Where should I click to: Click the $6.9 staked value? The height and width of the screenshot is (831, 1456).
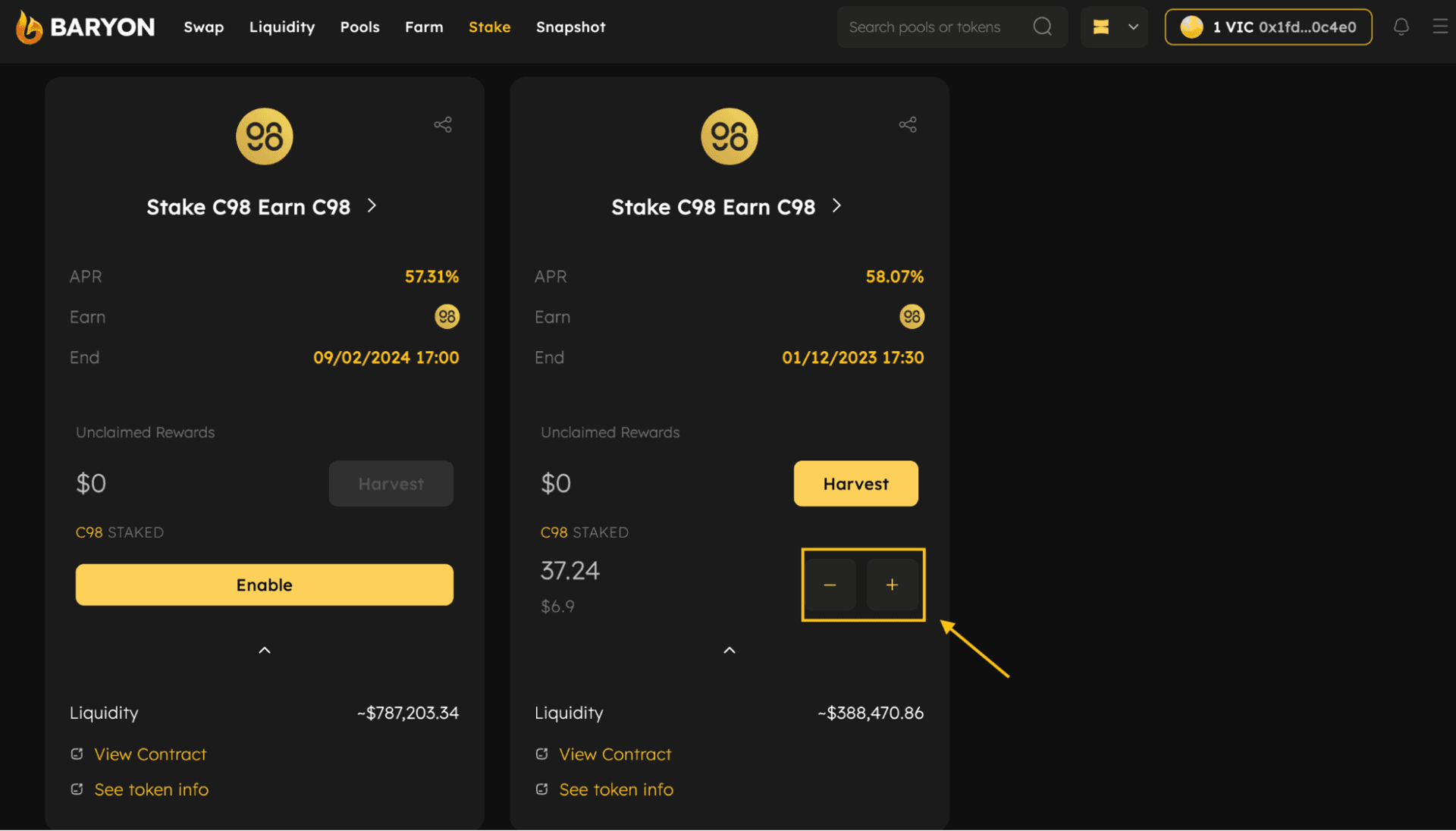[557, 607]
